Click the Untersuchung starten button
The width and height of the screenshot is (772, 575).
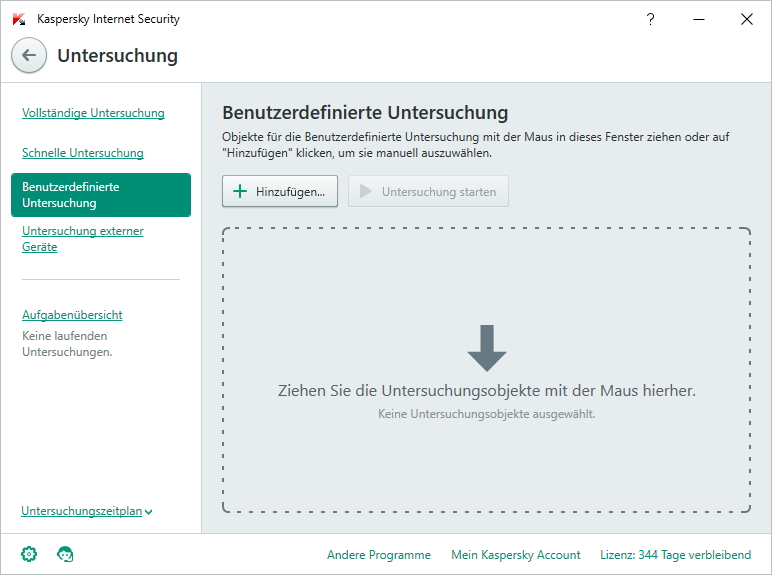[x=428, y=191]
